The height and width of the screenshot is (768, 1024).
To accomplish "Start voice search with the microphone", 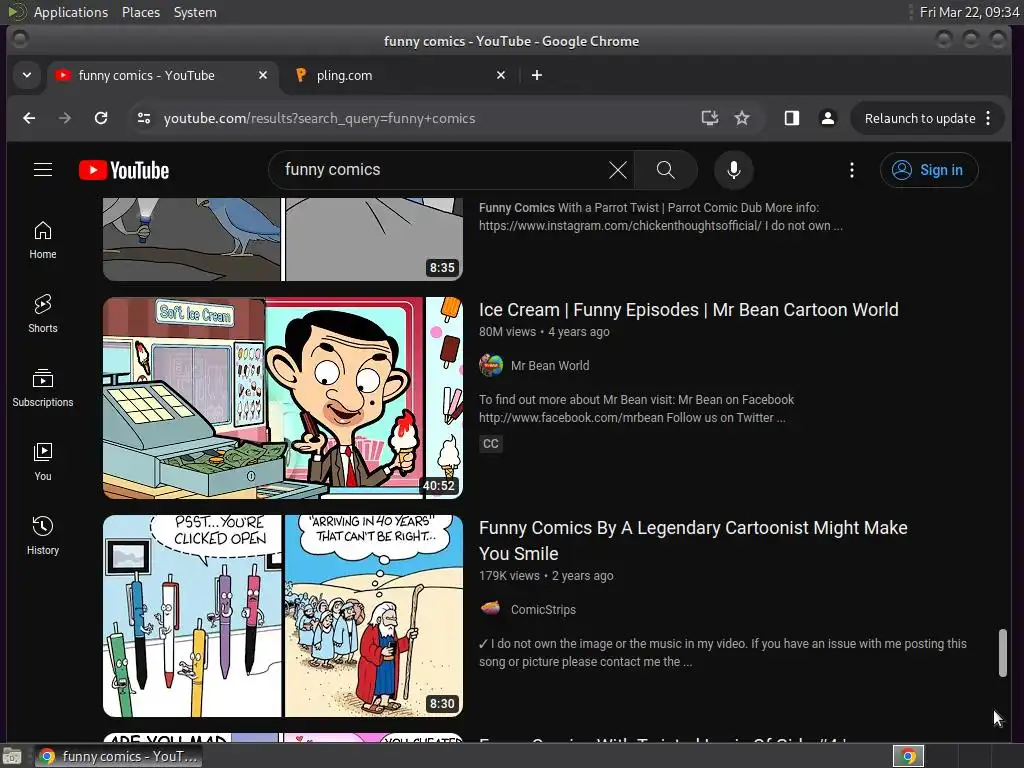I will point(734,170).
